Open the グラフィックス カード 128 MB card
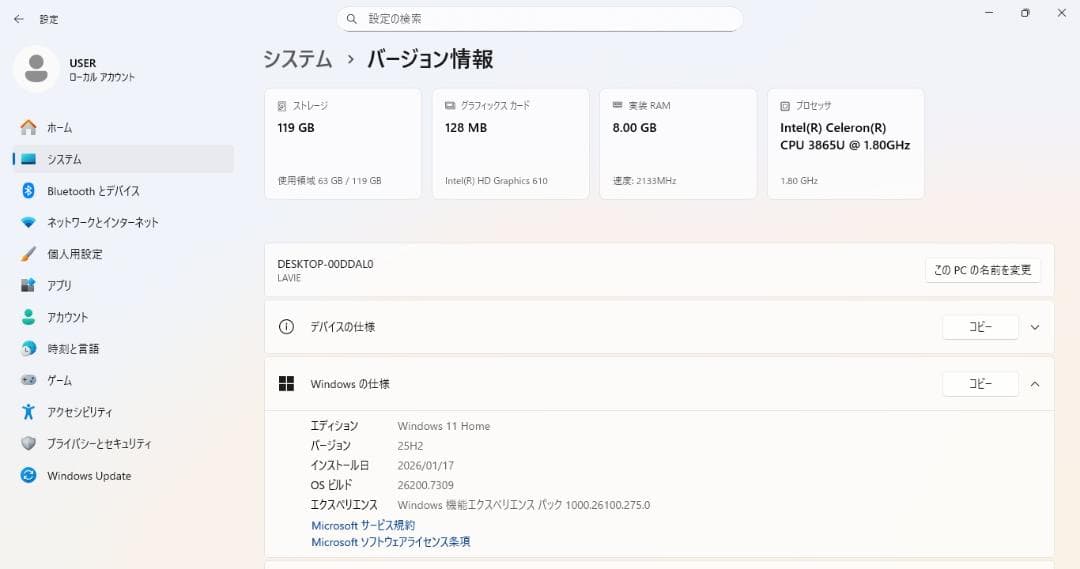 pos(510,143)
